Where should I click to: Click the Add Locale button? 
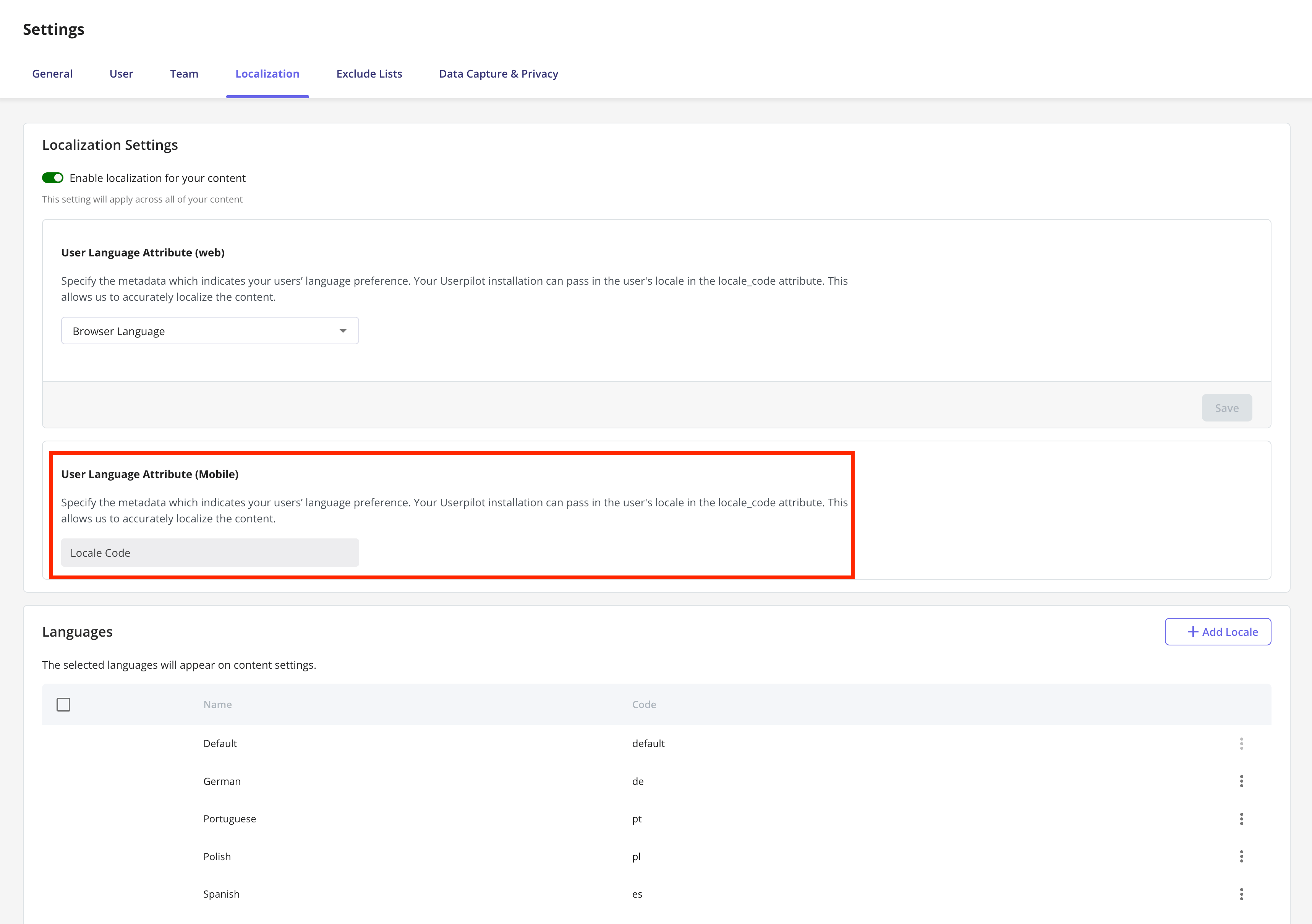(1218, 632)
